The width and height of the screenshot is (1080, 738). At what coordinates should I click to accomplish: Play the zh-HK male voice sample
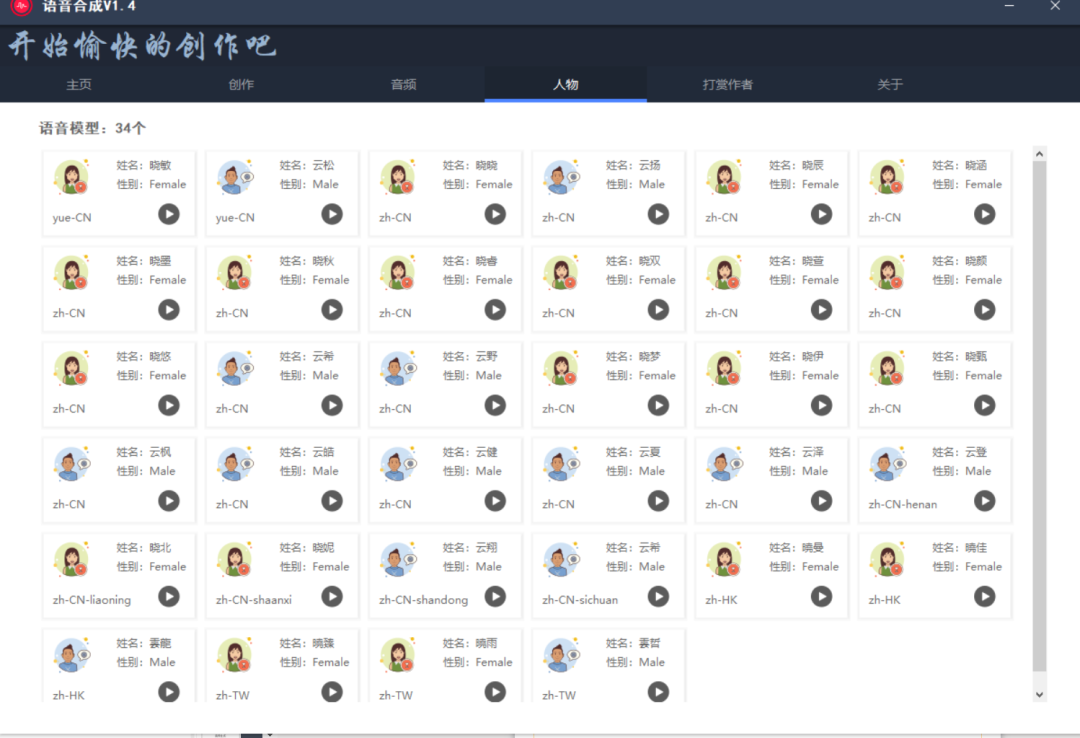coord(169,692)
